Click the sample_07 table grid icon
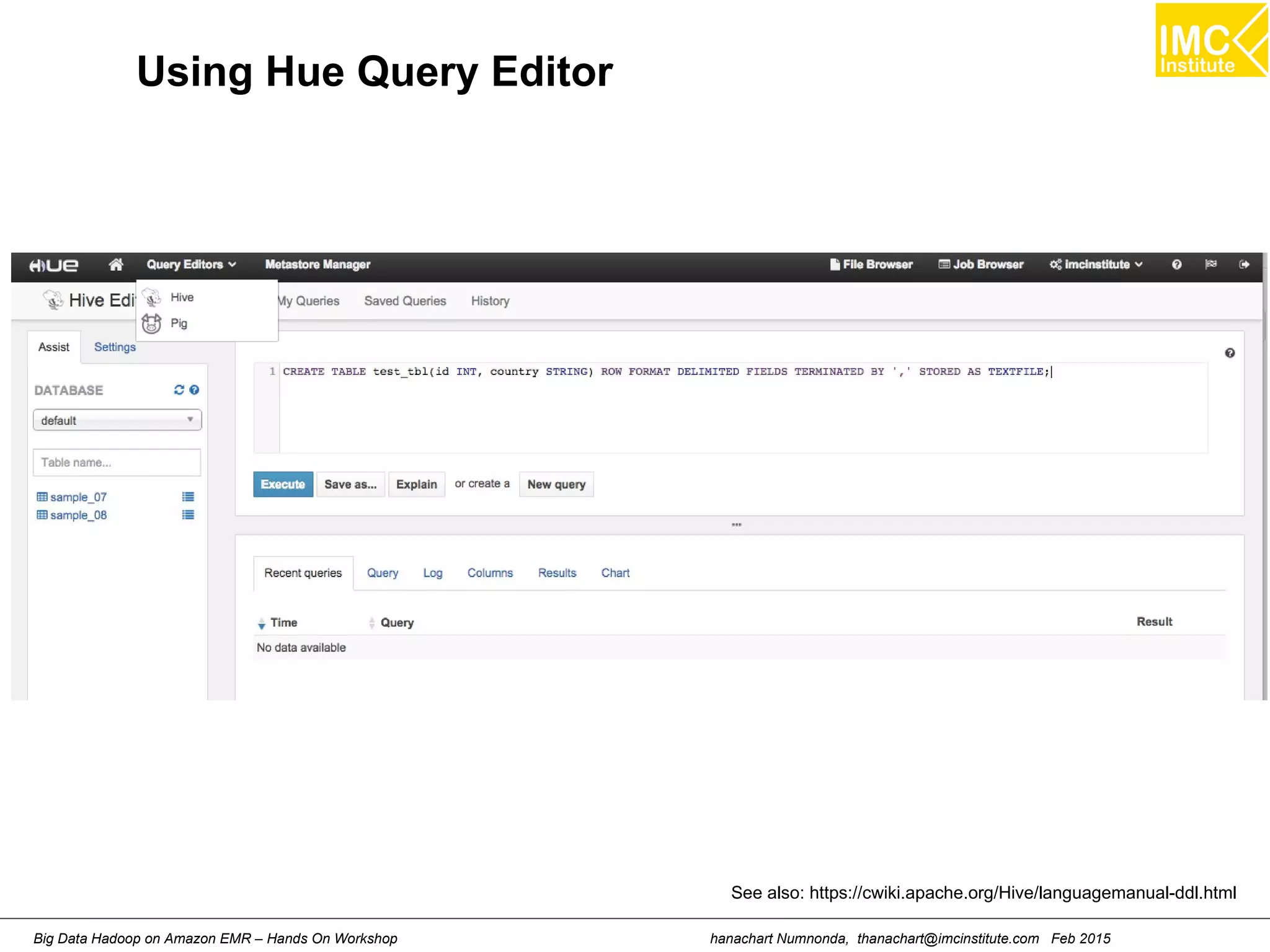 click(42, 496)
